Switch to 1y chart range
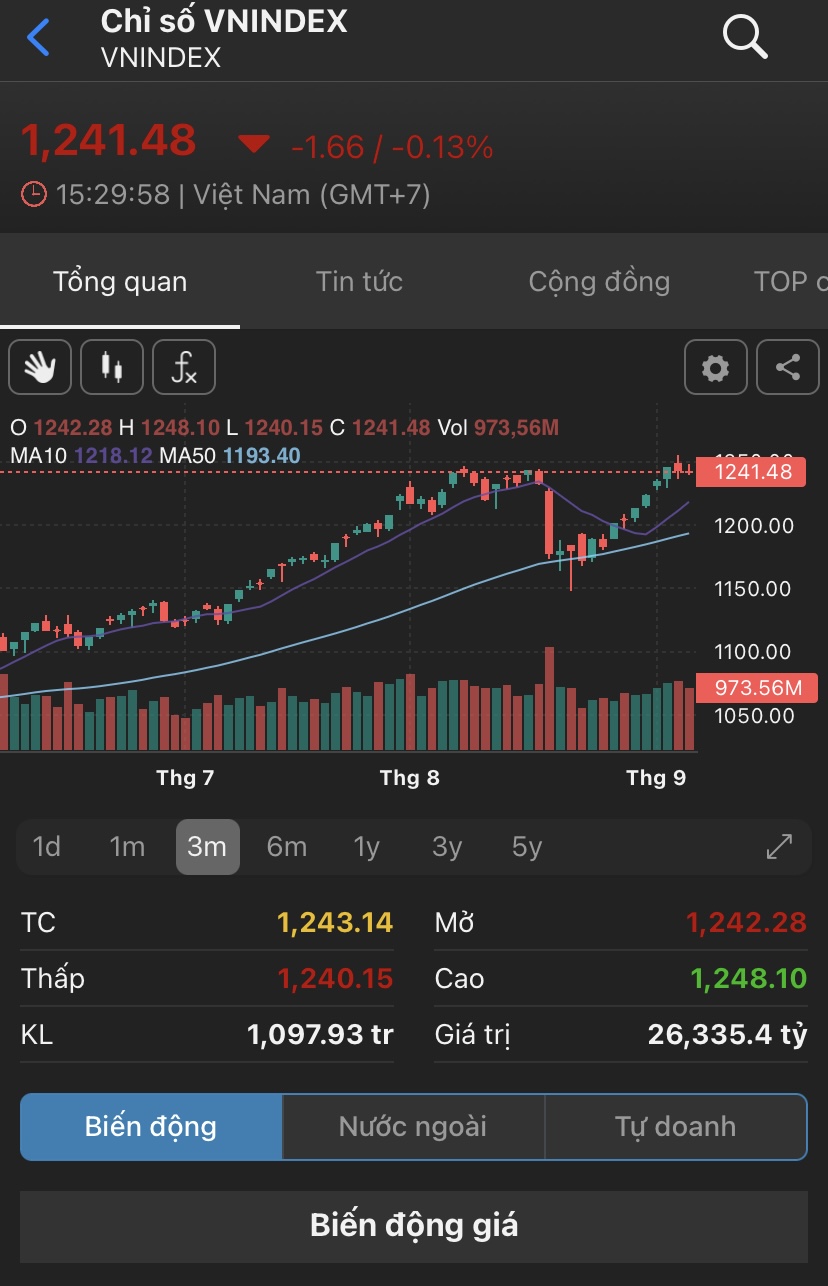The width and height of the screenshot is (828, 1286). click(367, 847)
